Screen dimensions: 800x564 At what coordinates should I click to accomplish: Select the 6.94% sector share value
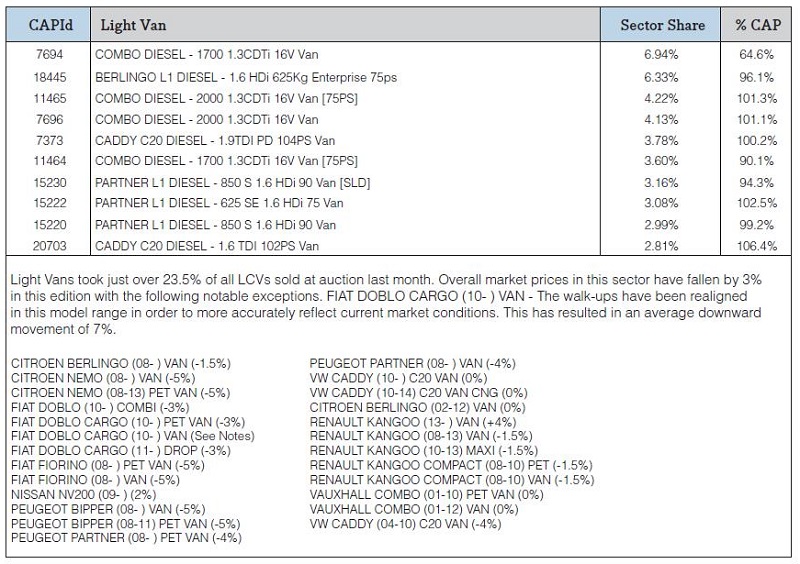(x=661, y=55)
